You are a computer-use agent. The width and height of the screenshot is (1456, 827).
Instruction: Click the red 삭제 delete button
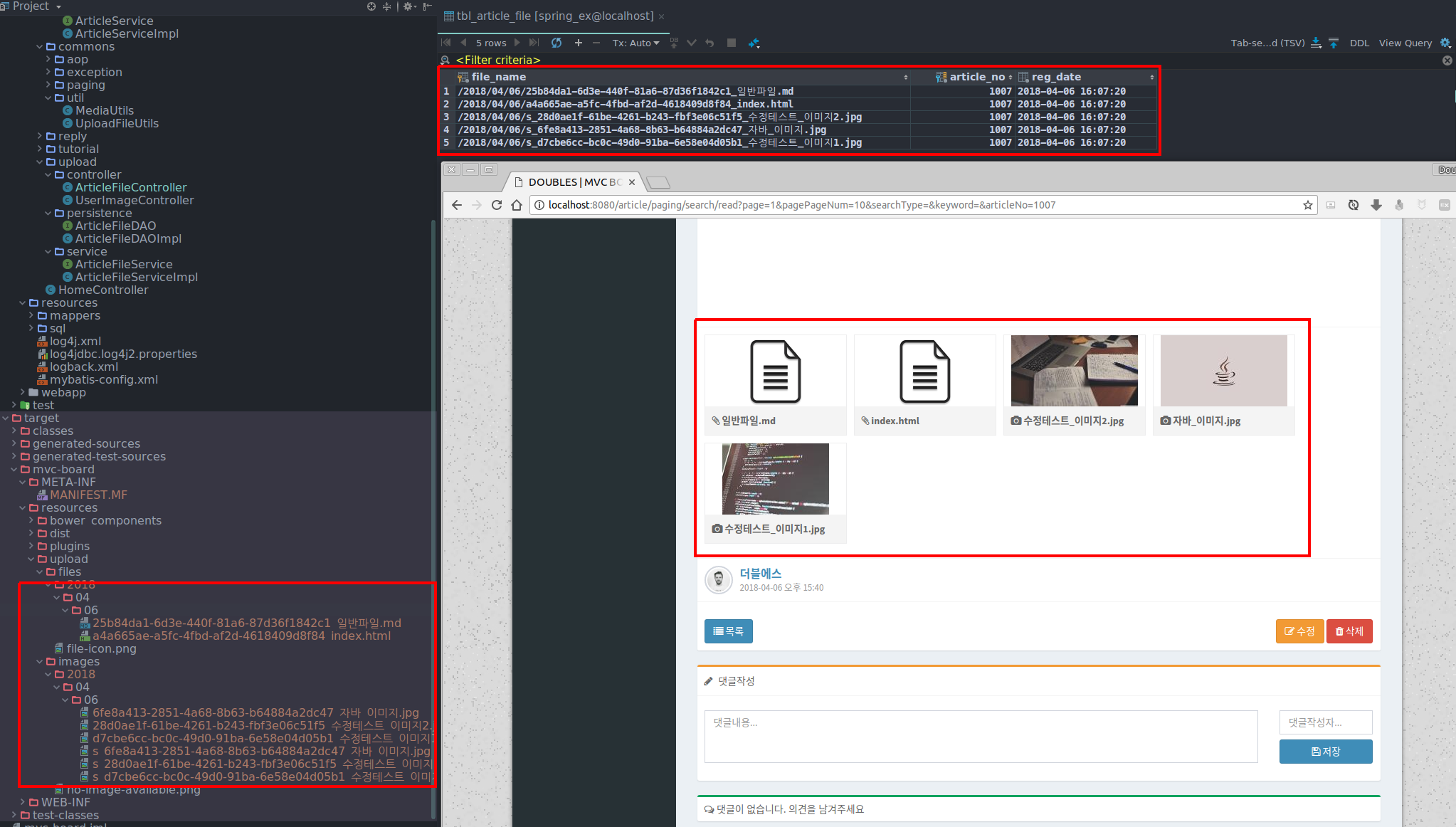1349,631
